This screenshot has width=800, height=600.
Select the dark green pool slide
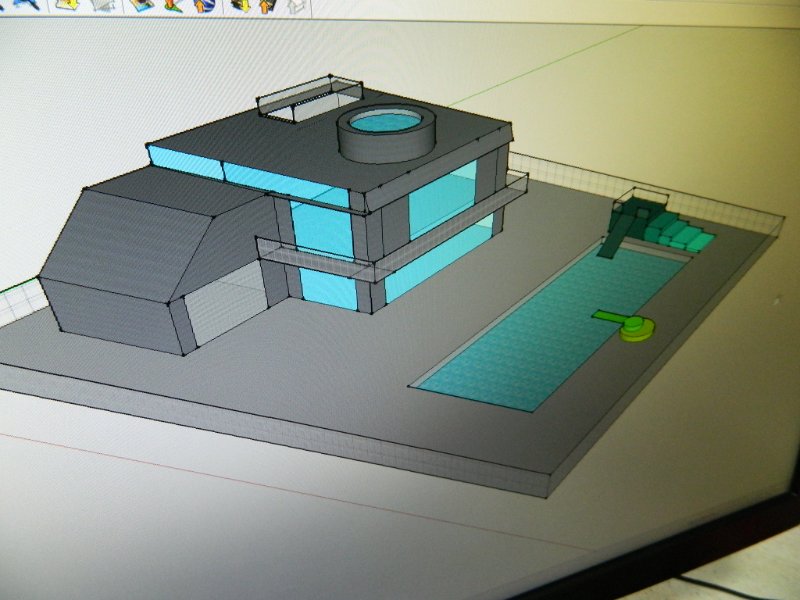point(616,232)
